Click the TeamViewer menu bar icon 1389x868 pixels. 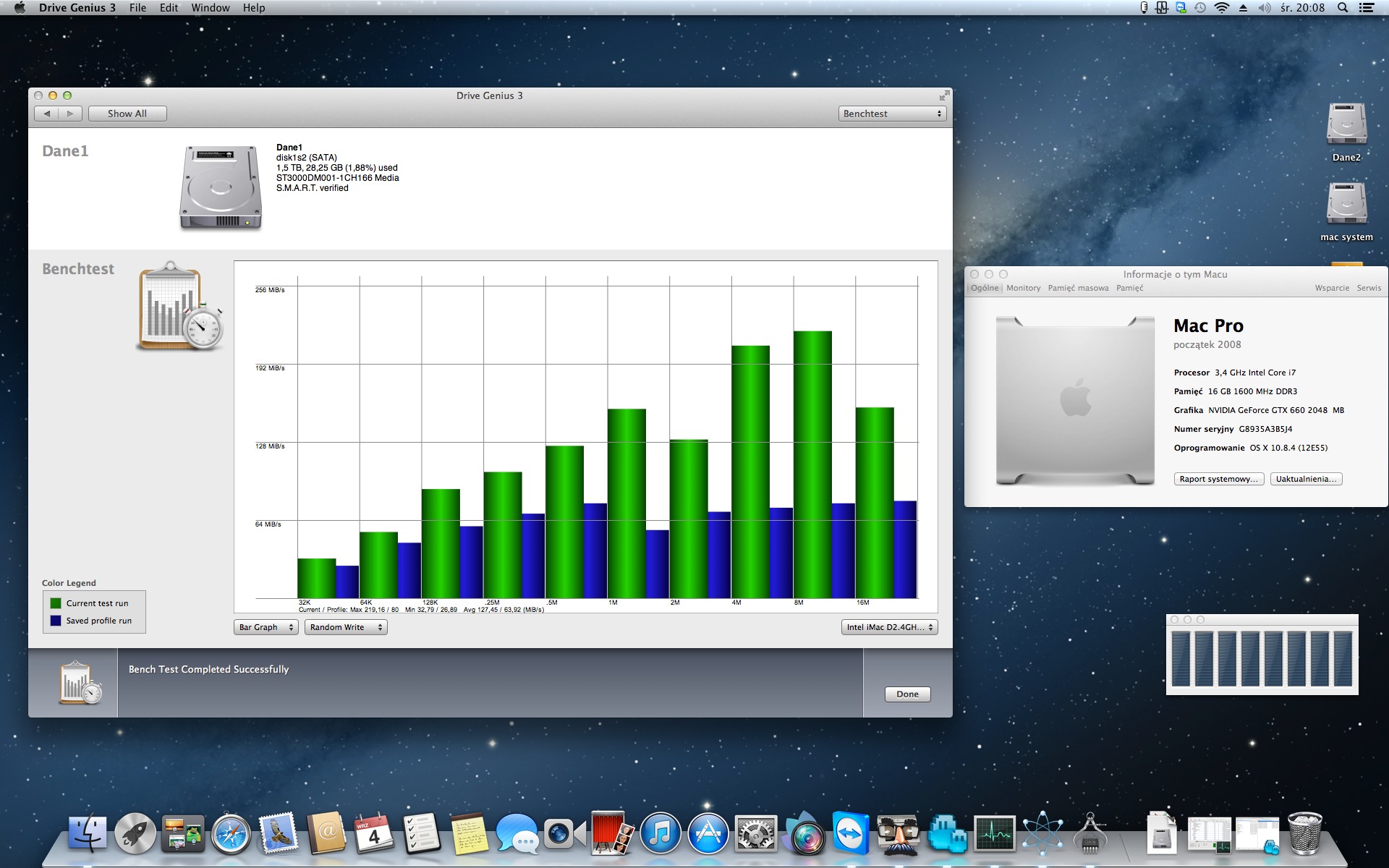click(x=1181, y=8)
